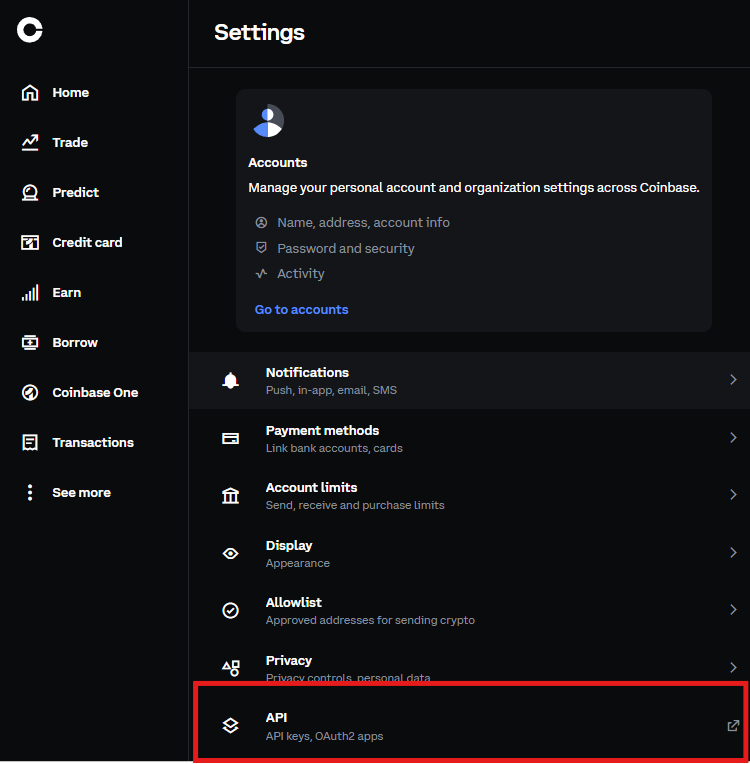The height and width of the screenshot is (764, 750).
Task: Click 'Push, in-app, email, SMS' text
Action: coord(331,390)
